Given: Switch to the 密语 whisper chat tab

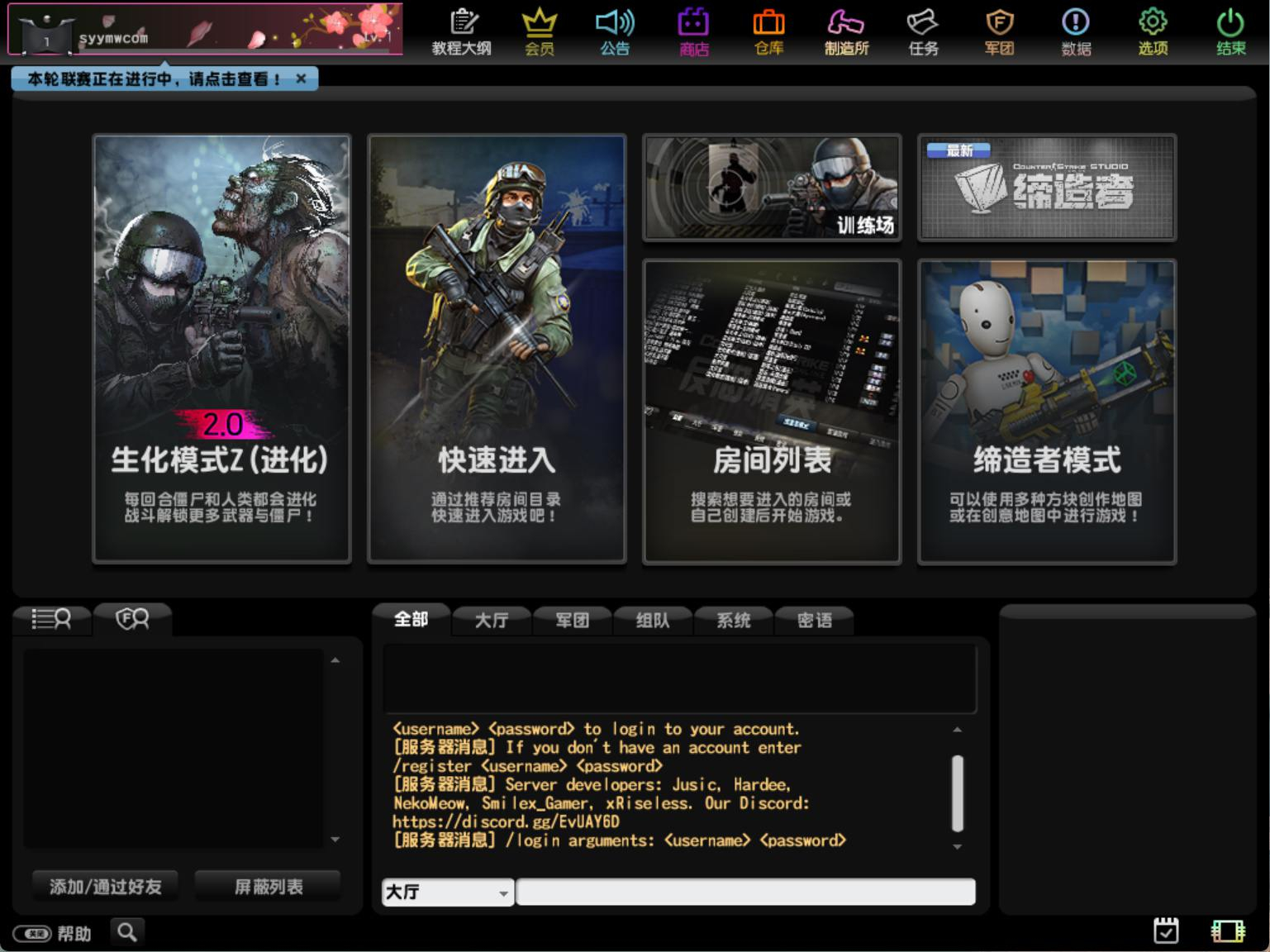Looking at the screenshot, I should click(x=814, y=620).
